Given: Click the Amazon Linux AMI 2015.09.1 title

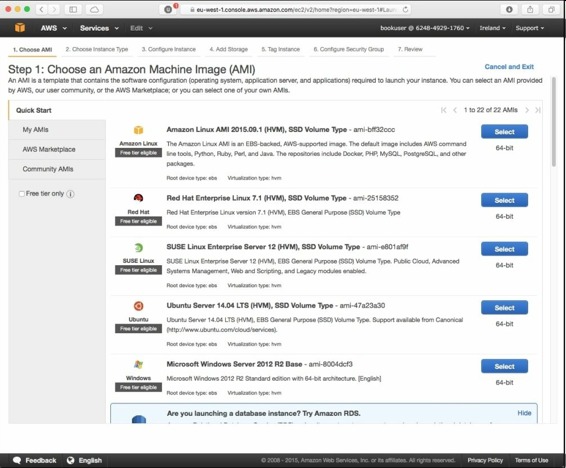Looking at the screenshot, I should coord(257,130).
